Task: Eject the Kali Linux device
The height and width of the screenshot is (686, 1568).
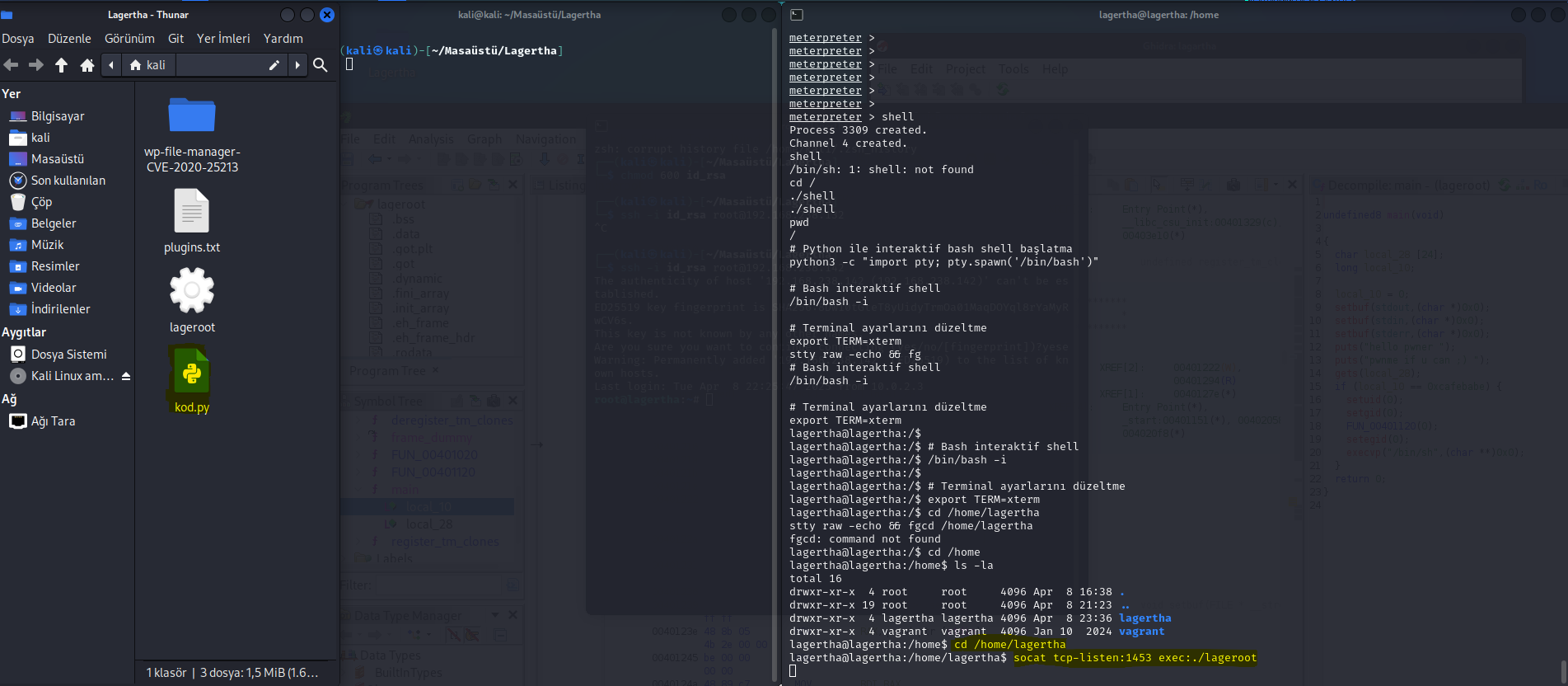Action: coord(126,376)
